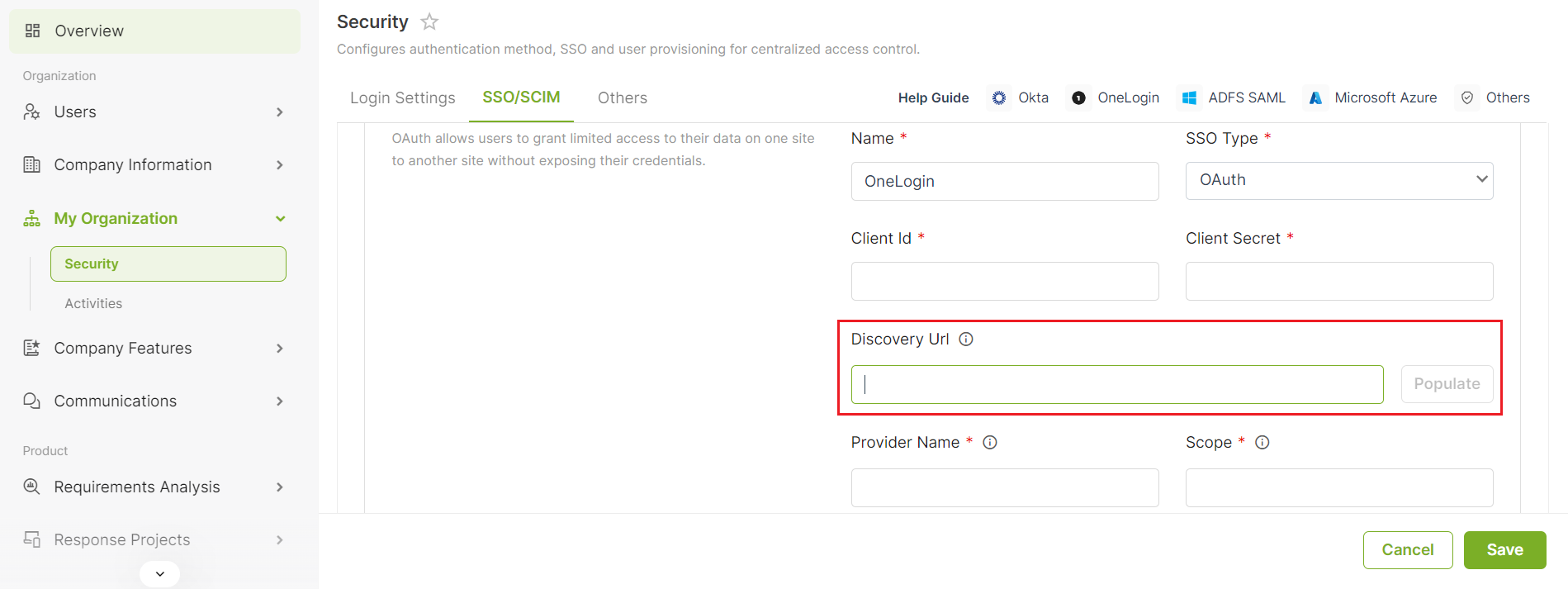This screenshot has width=1568, height=589.
Task: Open the ADFS SAML Windows icon
Action: pyautogui.click(x=1189, y=97)
